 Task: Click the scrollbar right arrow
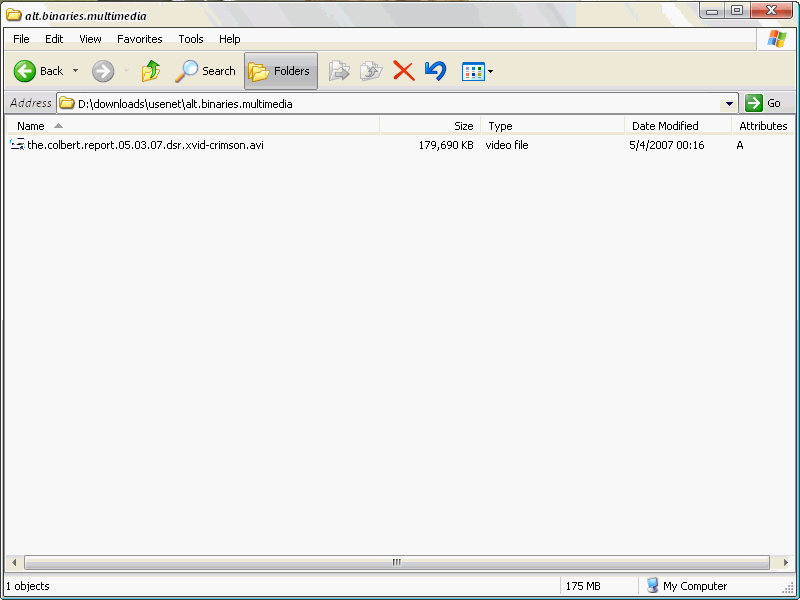[x=785, y=562]
